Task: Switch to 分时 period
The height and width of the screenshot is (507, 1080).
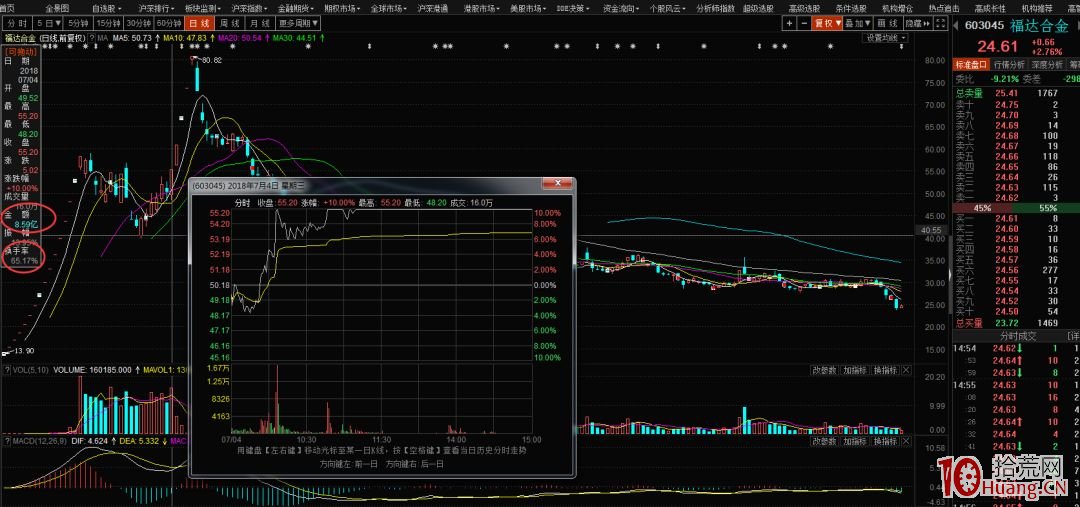Action: click(x=17, y=23)
